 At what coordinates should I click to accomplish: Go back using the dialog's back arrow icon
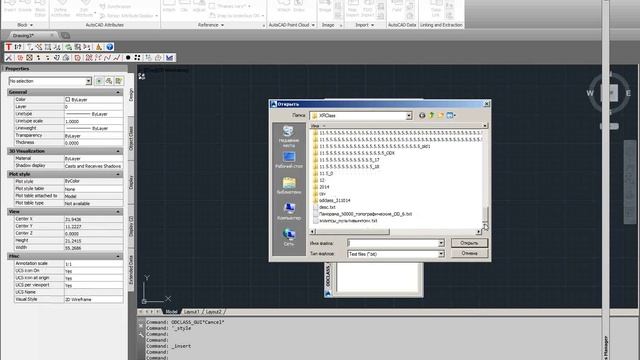click(x=422, y=116)
